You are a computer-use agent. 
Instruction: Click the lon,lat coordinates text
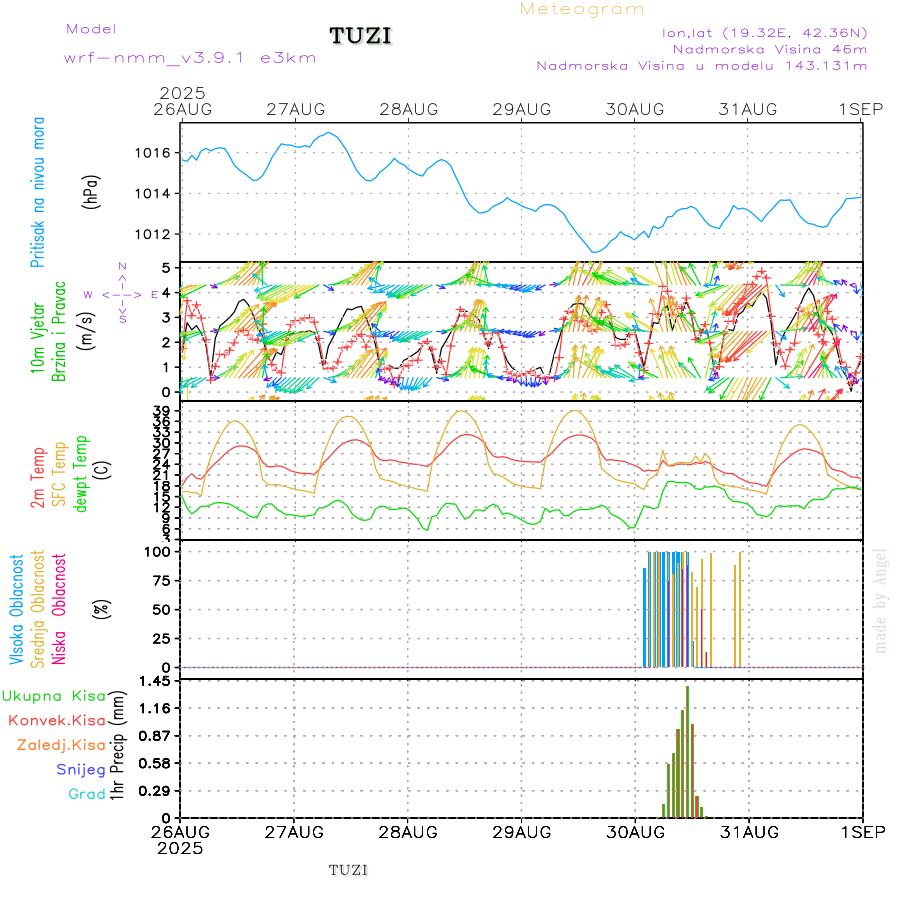click(x=764, y=32)
